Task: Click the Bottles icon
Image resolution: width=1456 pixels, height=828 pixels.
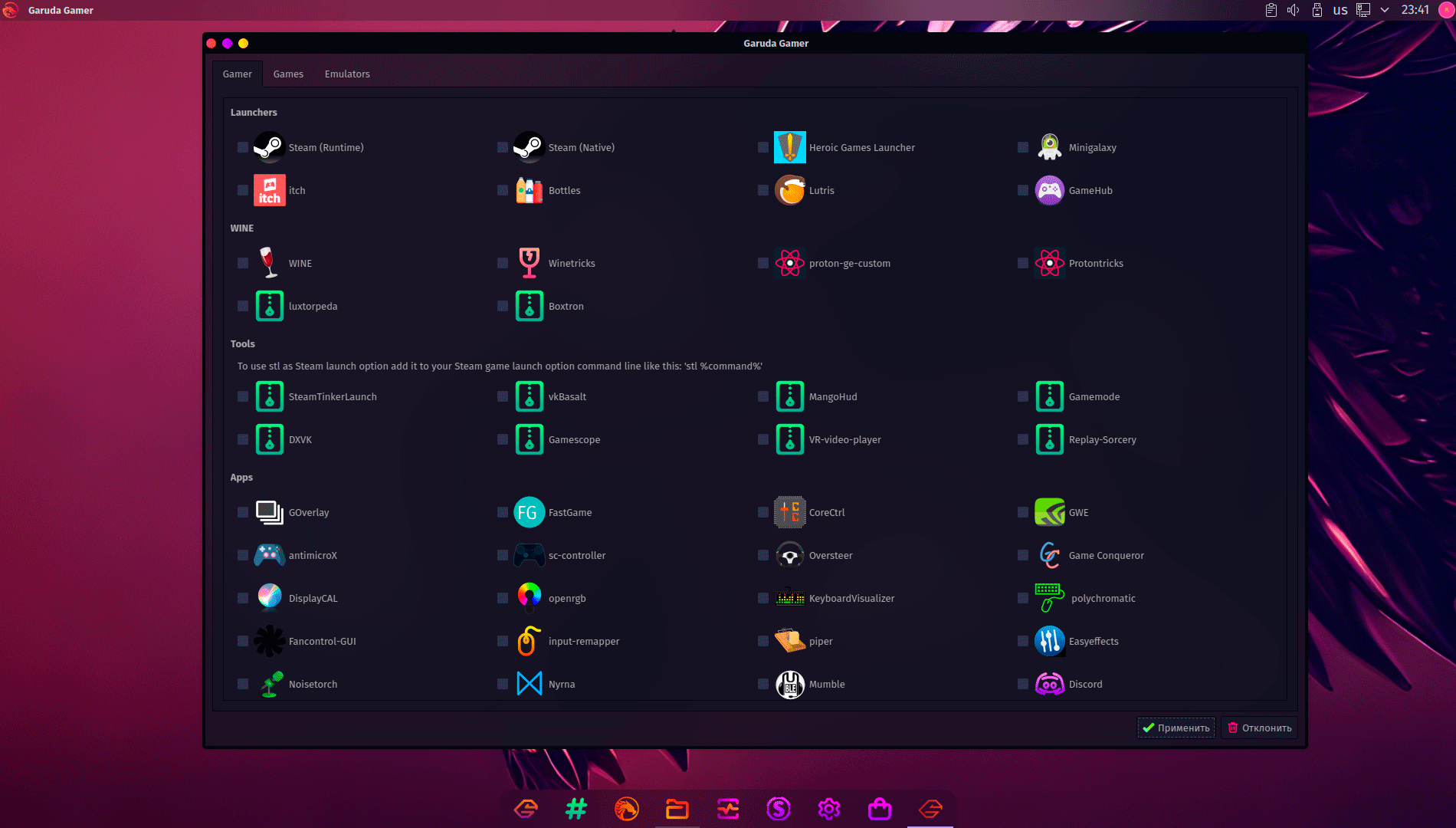Action: pos(529,190)
